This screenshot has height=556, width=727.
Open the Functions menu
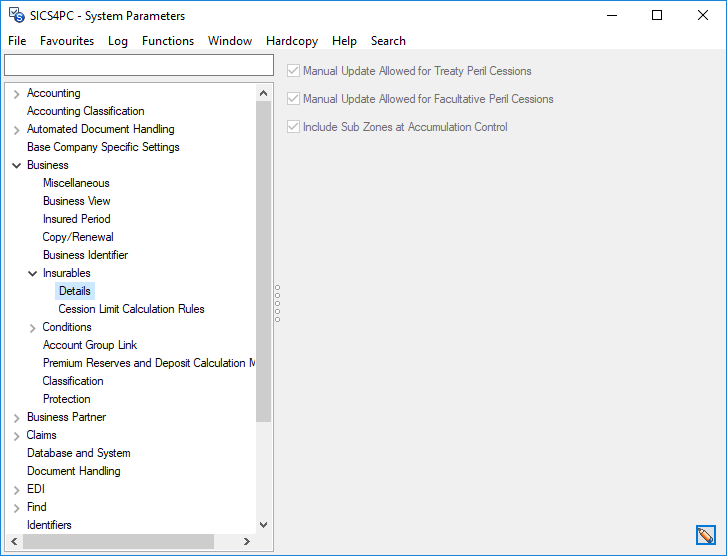168,41
